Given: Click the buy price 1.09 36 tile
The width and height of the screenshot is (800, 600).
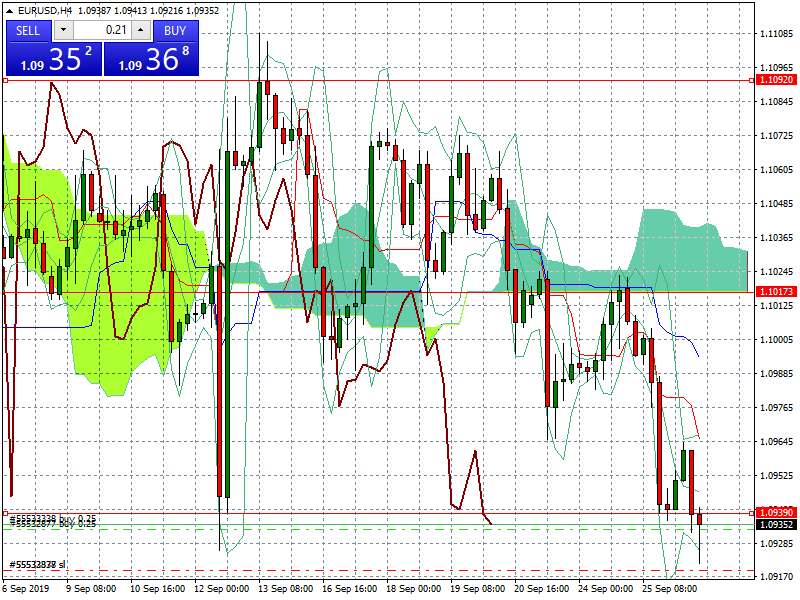Looking at the screenshot, I should coord(152,59).
